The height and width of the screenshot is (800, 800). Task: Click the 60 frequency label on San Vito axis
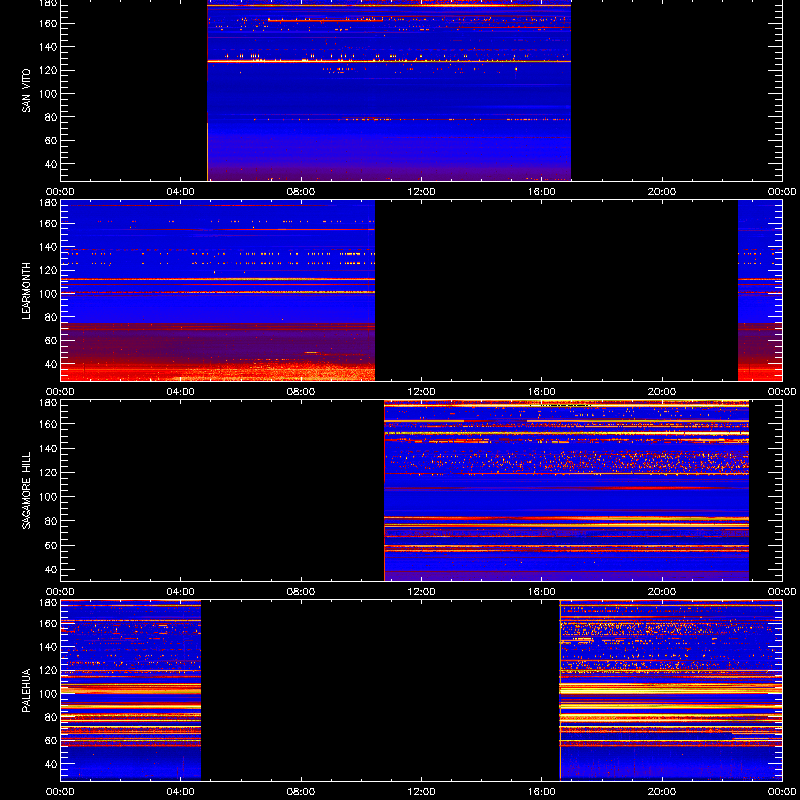click(x=51, y=140)
